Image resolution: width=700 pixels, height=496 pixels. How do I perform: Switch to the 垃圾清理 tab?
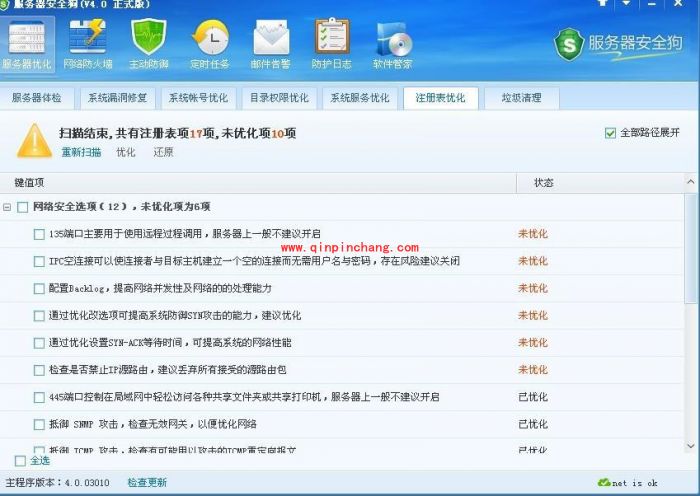pos(521,98)
